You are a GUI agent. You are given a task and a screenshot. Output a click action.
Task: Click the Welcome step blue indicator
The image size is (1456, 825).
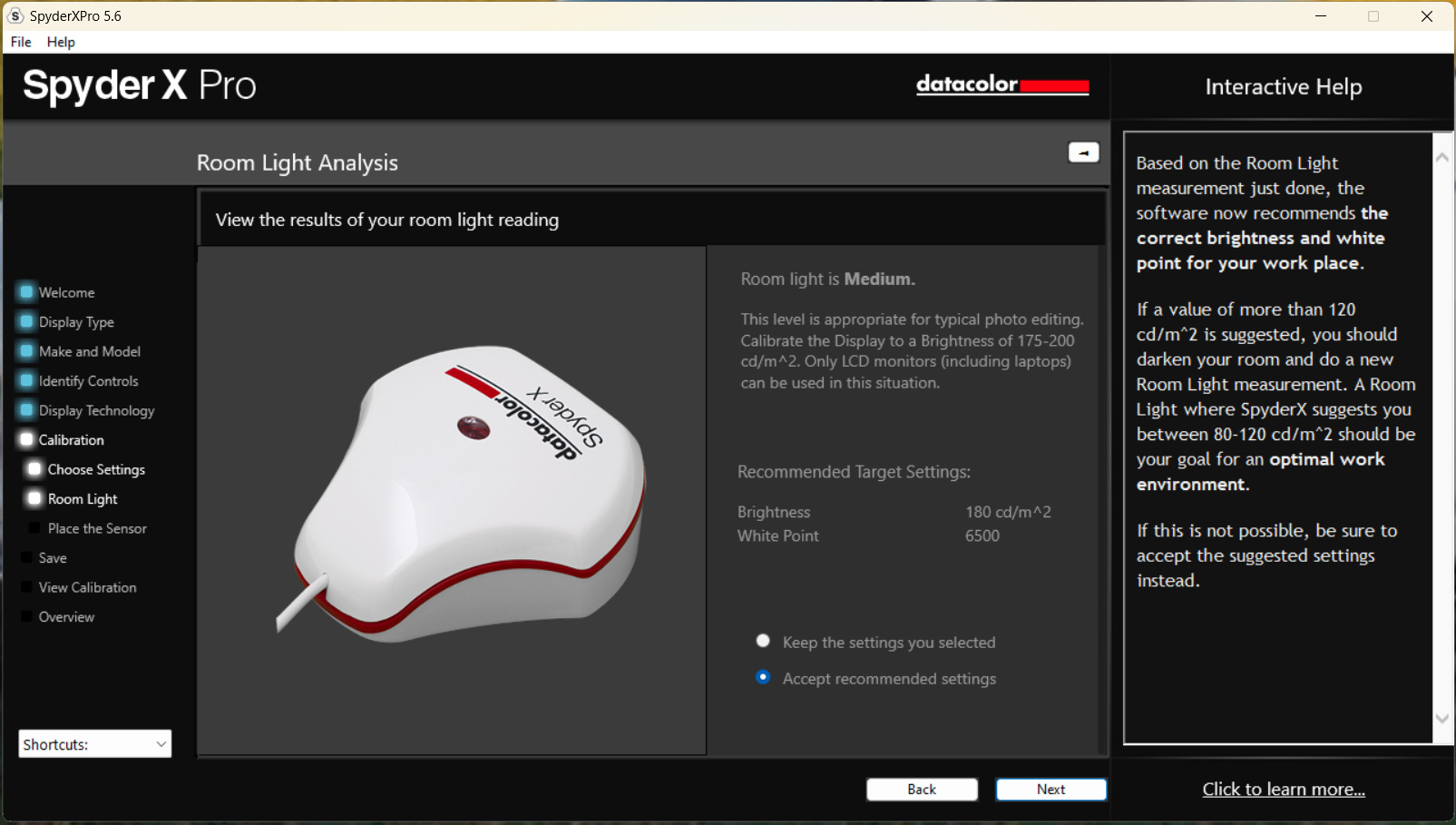coord(26,291)
